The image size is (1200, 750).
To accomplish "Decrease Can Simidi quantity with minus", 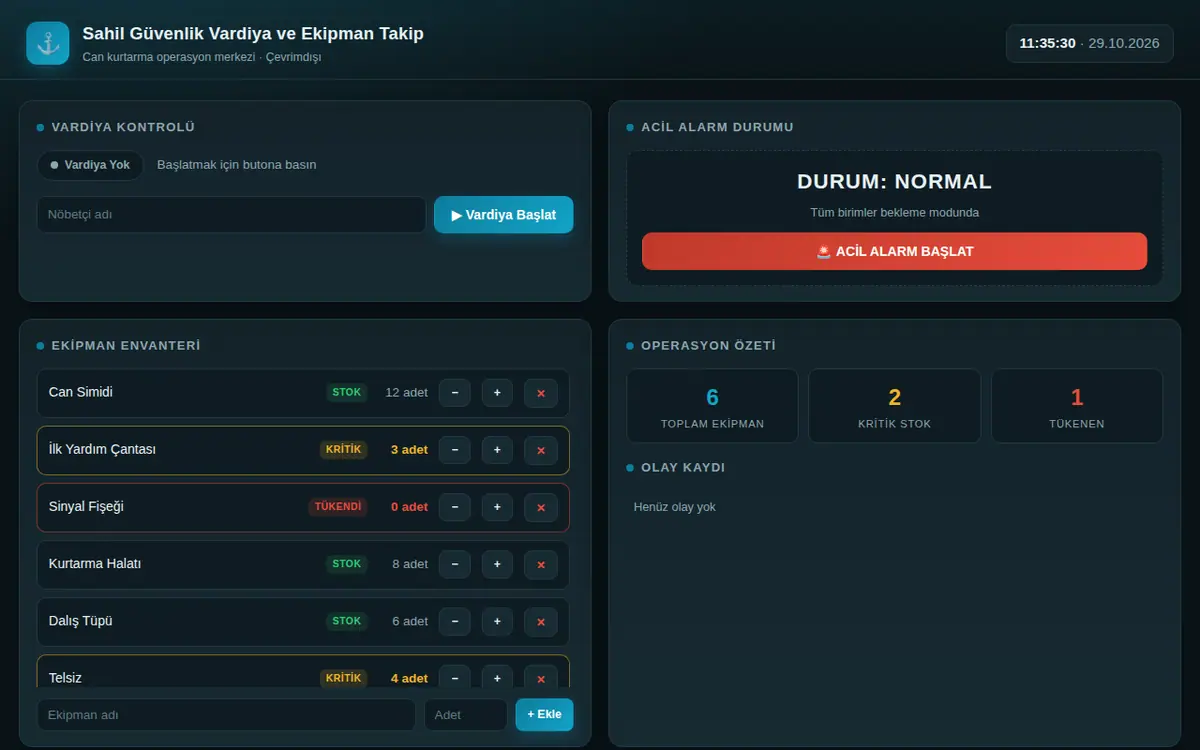I will coord(455,393).
